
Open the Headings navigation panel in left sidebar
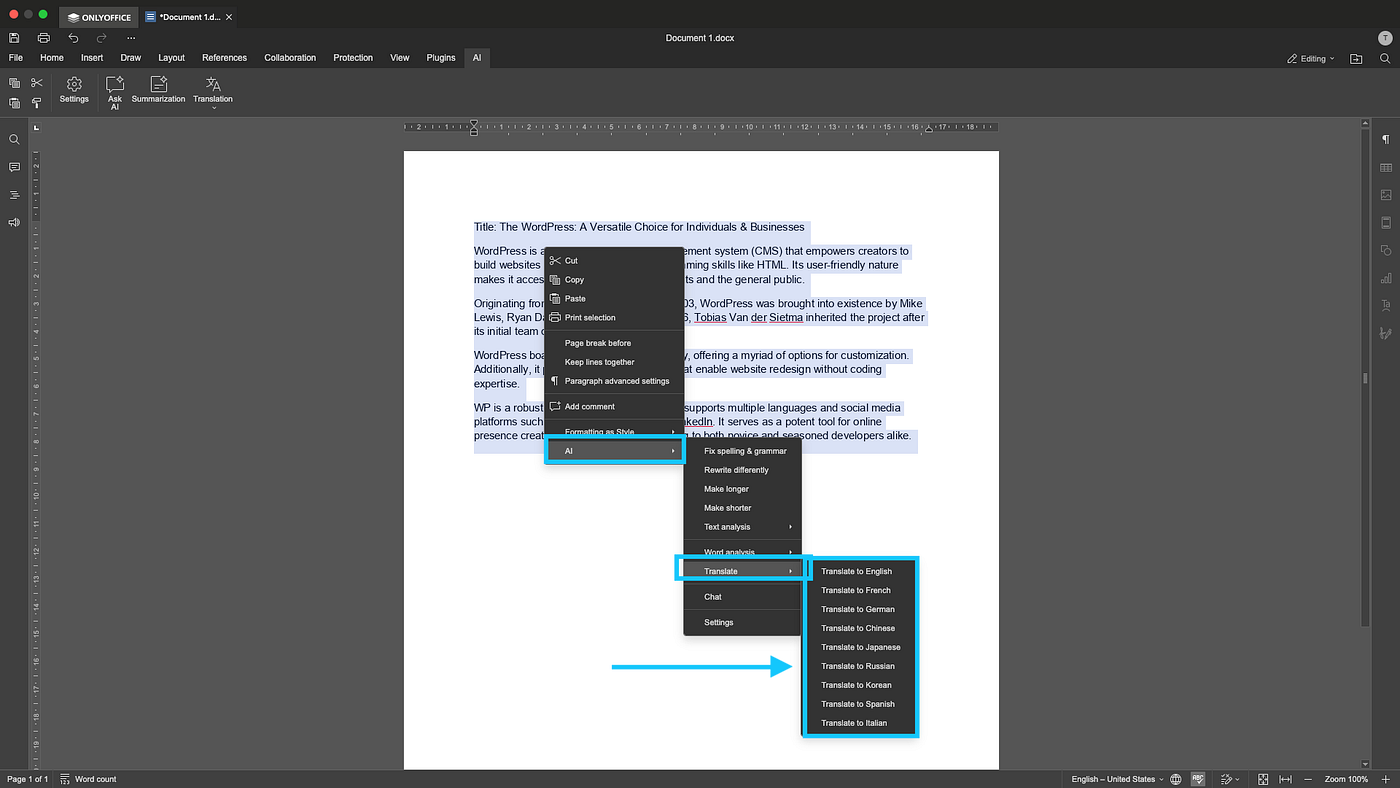[x=14, y=195]
